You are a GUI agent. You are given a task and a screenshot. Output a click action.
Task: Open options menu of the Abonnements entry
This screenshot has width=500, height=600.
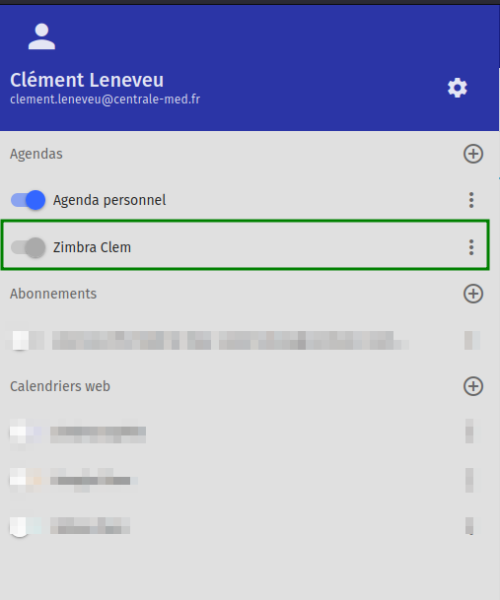tap(471, 341)
